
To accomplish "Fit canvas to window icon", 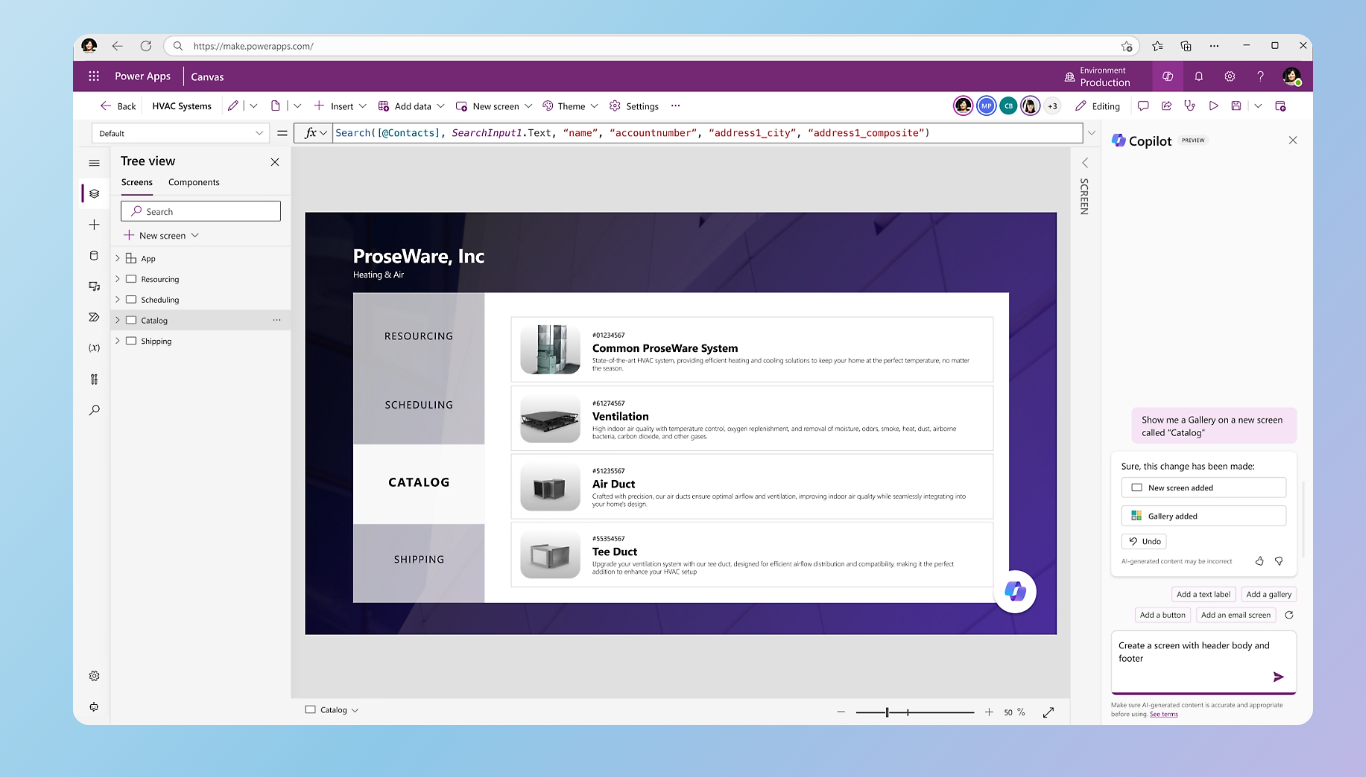I will [1048, 712].
